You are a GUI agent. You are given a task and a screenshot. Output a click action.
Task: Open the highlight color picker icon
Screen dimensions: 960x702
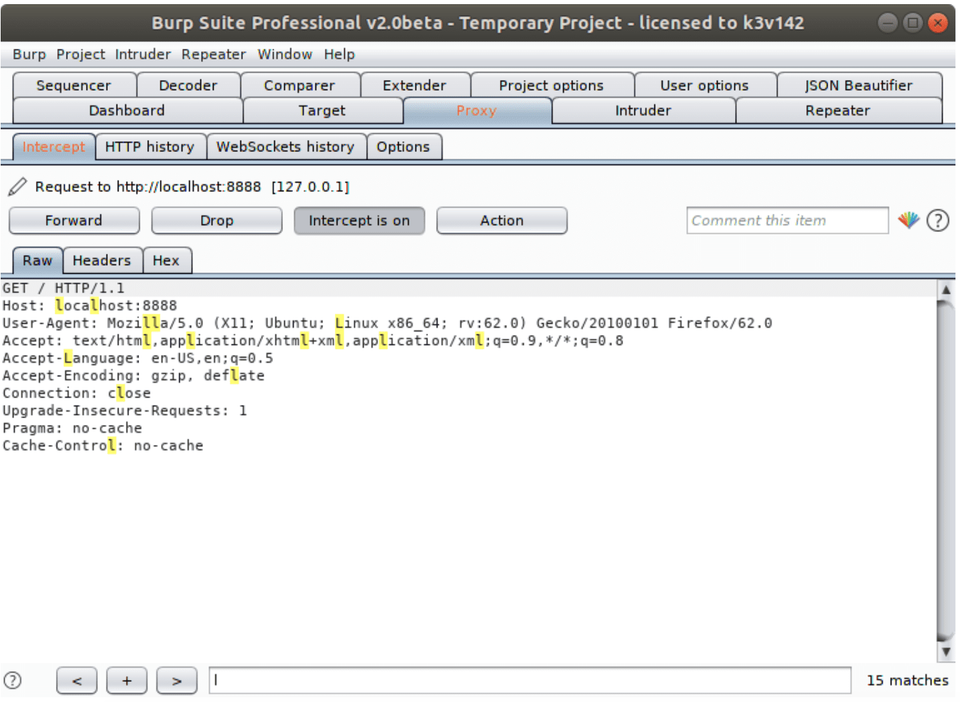[x=909, y=220]
